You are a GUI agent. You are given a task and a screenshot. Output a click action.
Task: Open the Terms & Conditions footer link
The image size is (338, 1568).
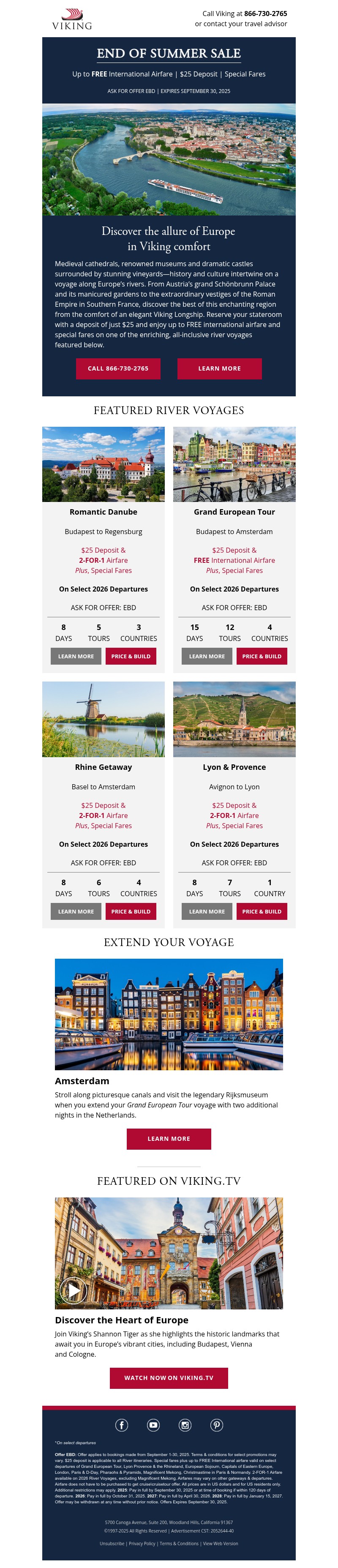pyautogui.click(x=179, y=1543)
